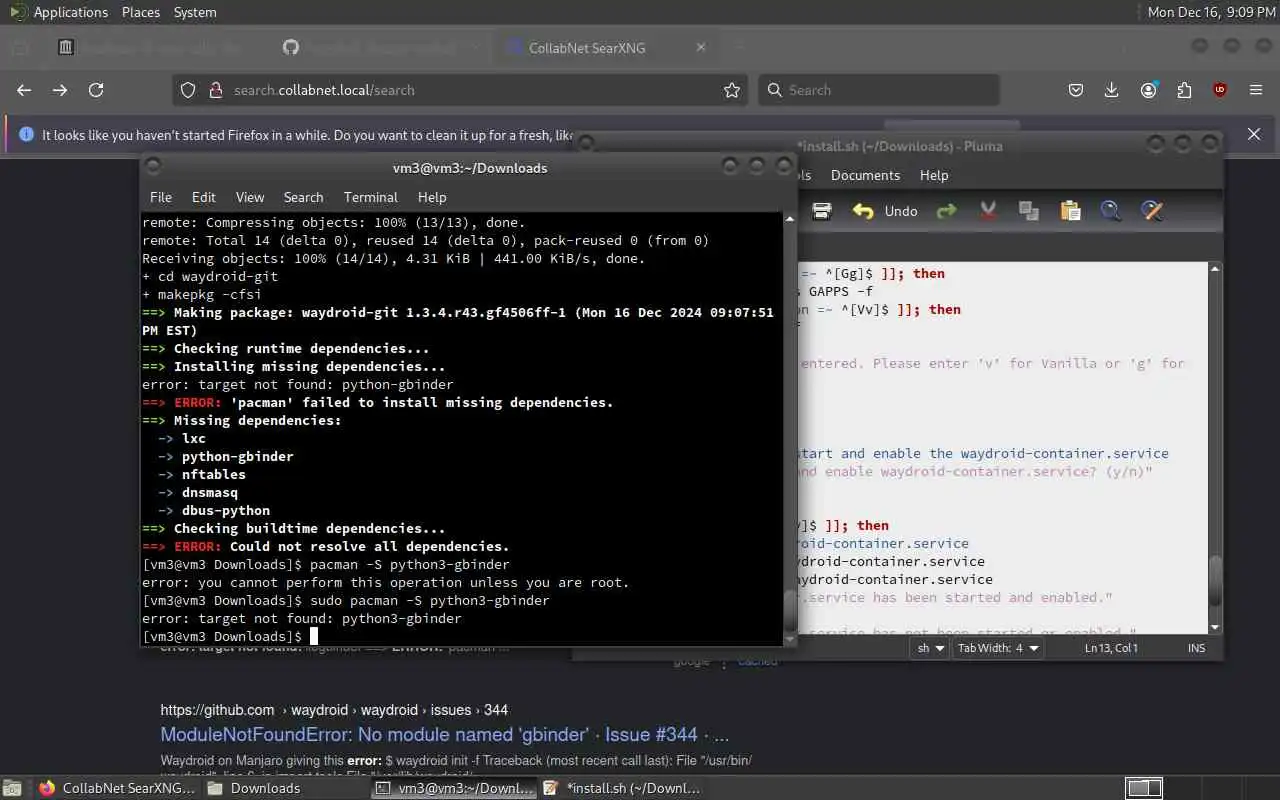Click the Firefox Search box

879,90
